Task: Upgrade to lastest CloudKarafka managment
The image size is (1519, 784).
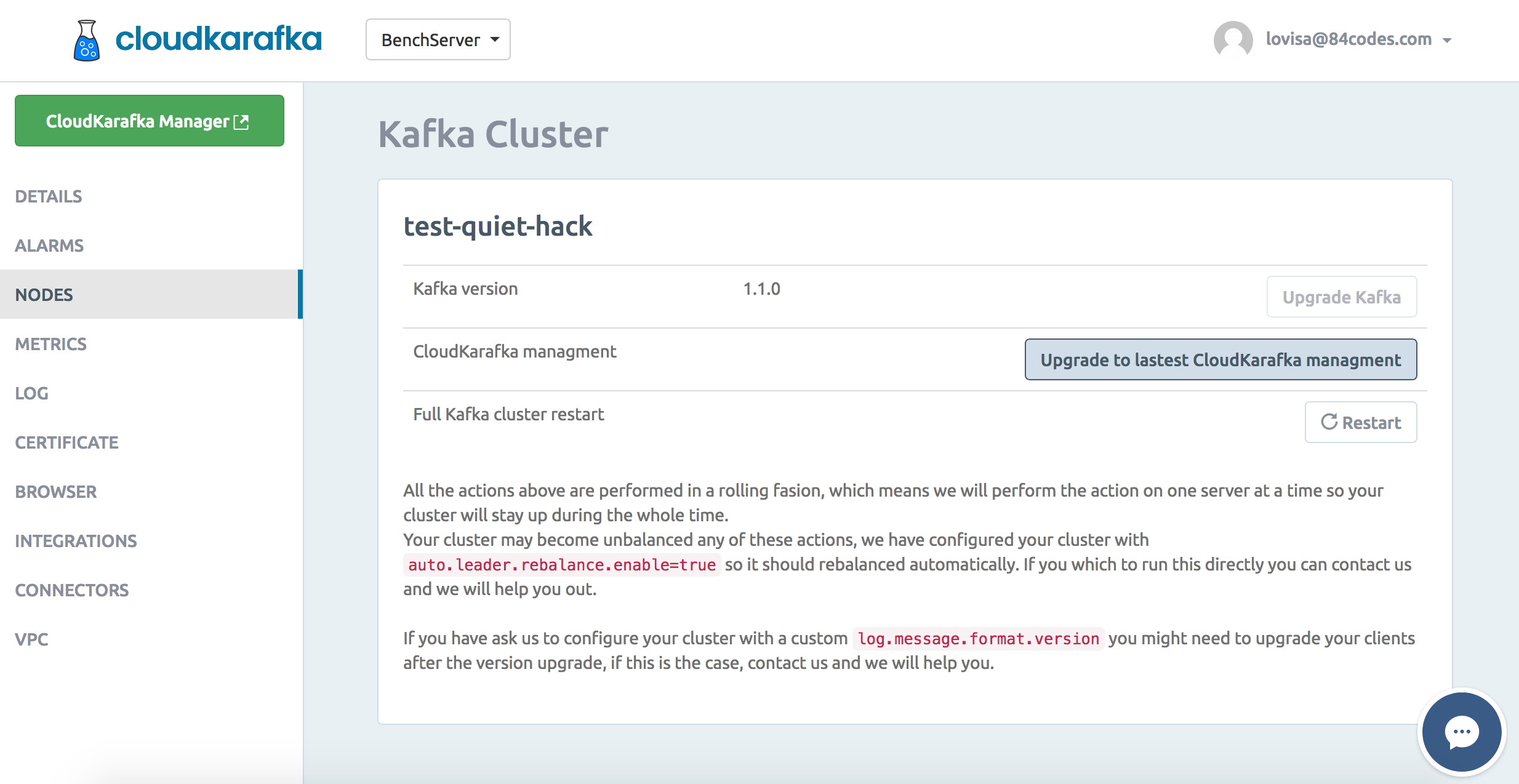Action: pyautogui.click(x=1220, y=359)
